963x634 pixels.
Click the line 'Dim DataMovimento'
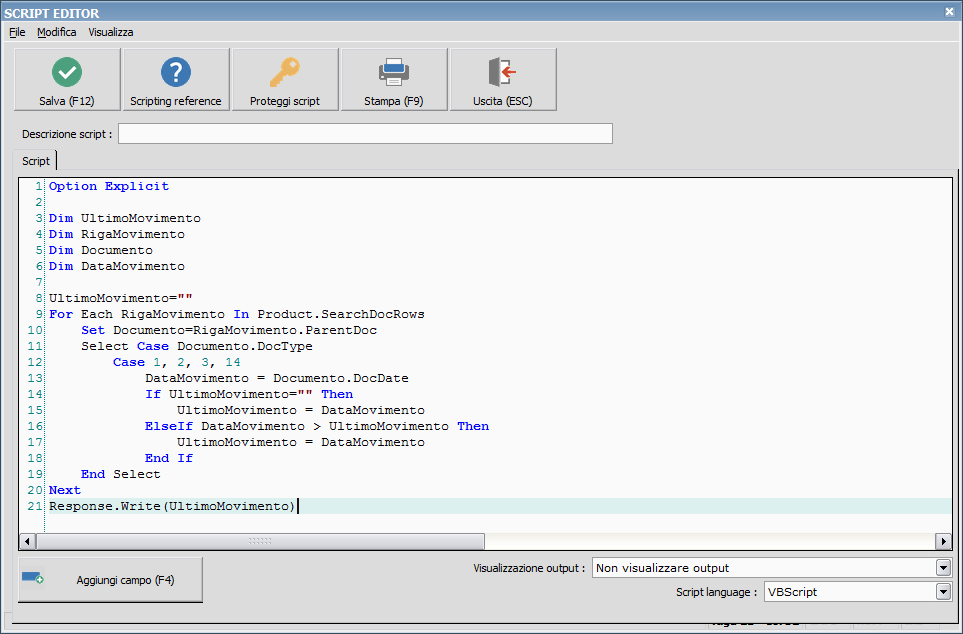[117, 266]
